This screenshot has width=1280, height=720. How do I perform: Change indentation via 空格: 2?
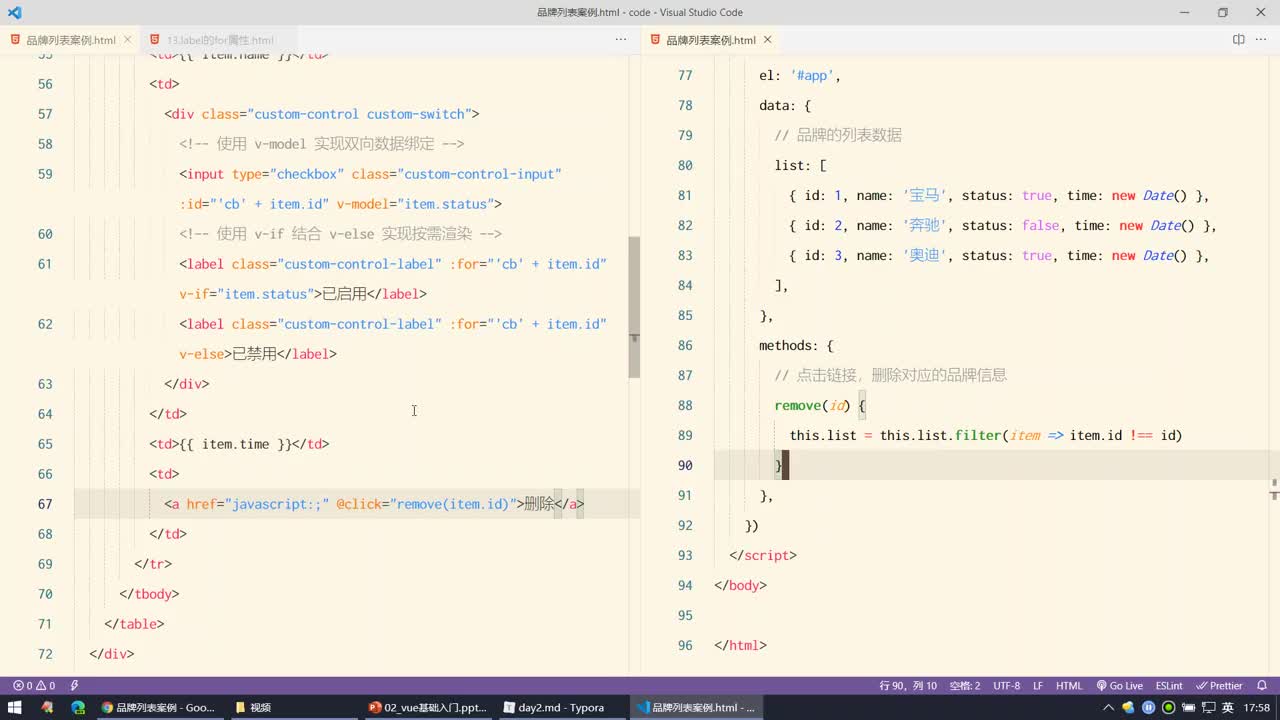pos(964,686)
